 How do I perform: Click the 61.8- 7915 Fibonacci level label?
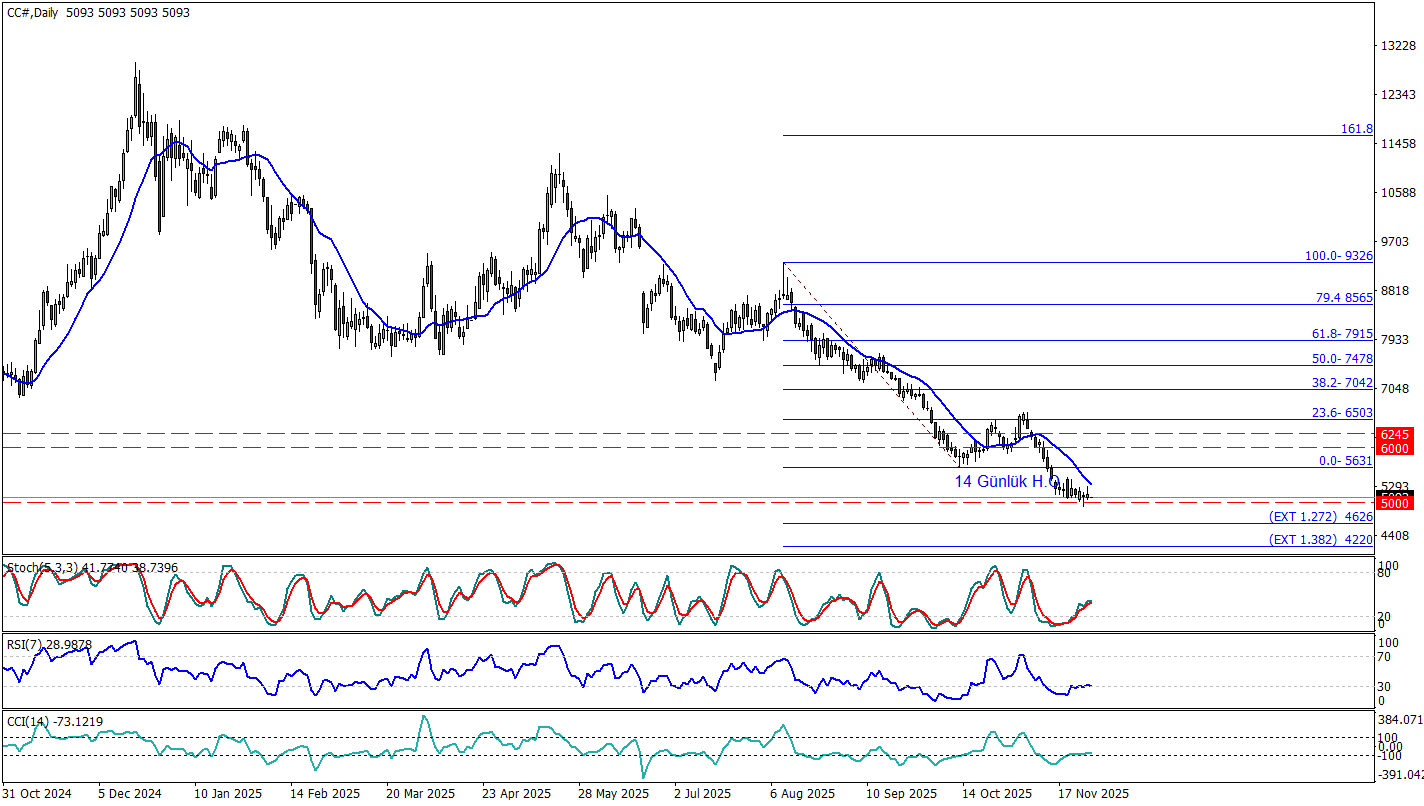[1341, 334]
